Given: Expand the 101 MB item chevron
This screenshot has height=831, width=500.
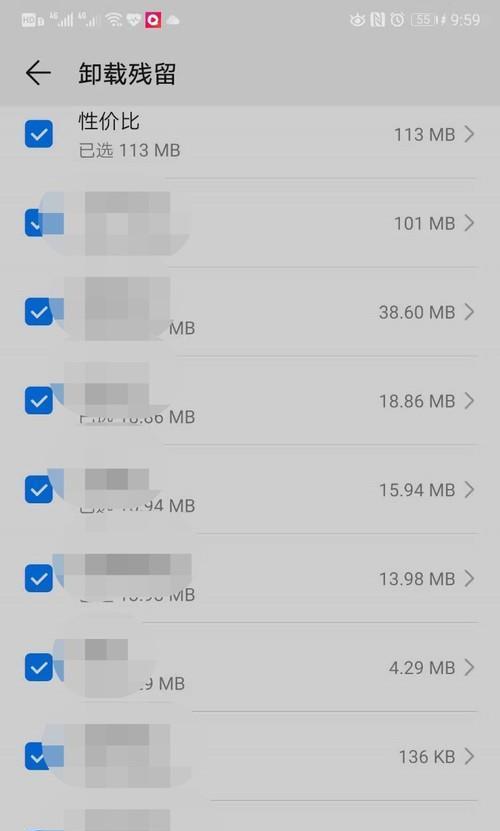Looking at the screenshot, I should [469, 223].
